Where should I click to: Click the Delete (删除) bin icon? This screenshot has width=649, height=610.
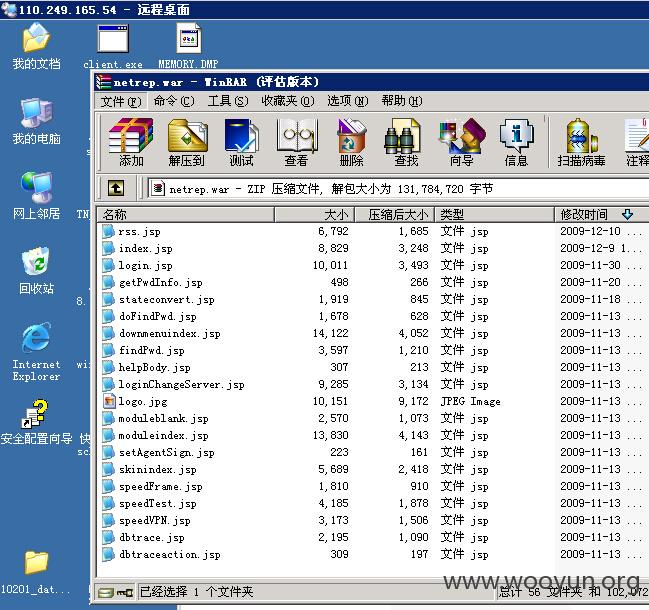click(x=351, y=142)
